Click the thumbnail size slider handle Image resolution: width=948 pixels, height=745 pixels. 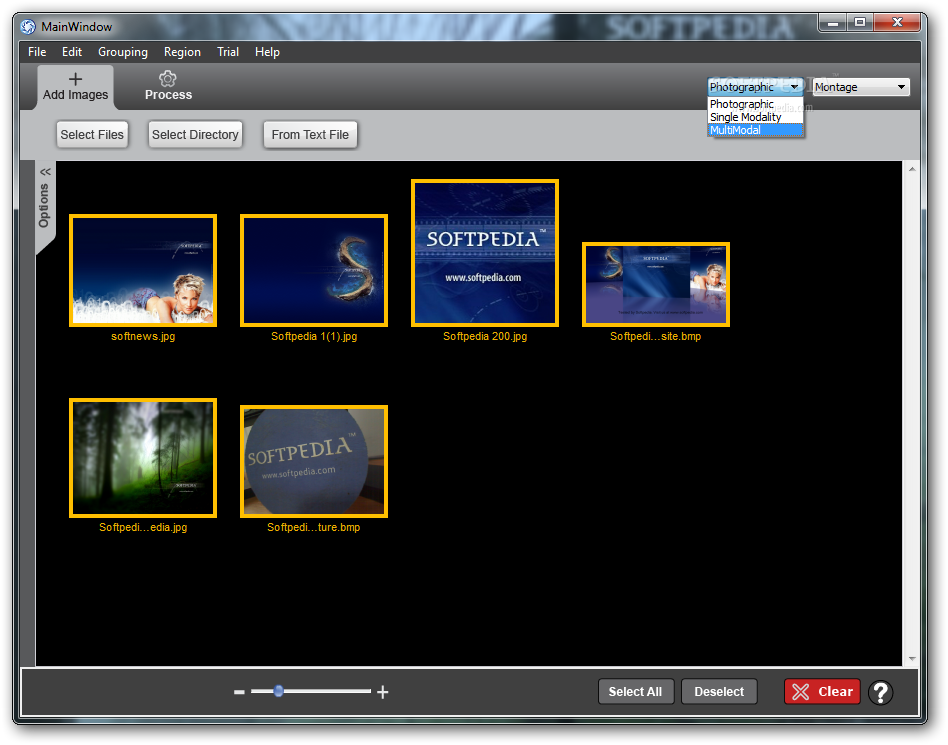coord(279,691)
